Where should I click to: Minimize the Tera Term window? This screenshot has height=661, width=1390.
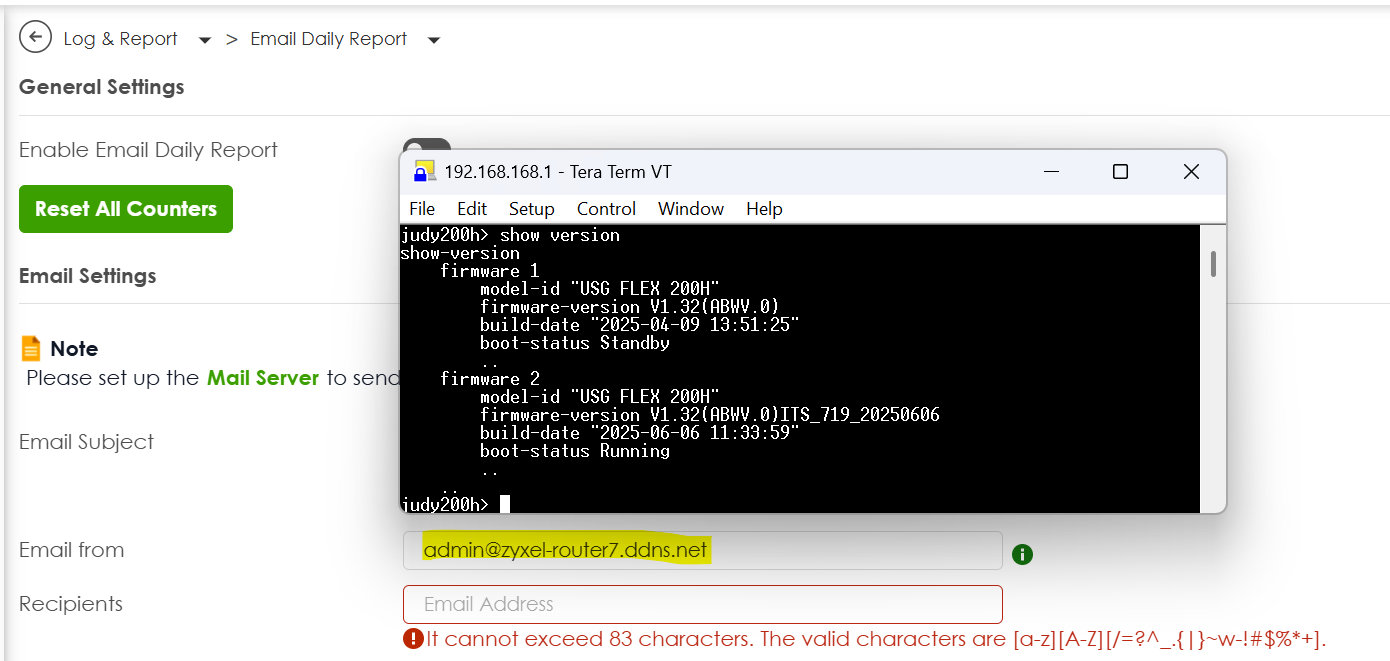[1050, 172]
